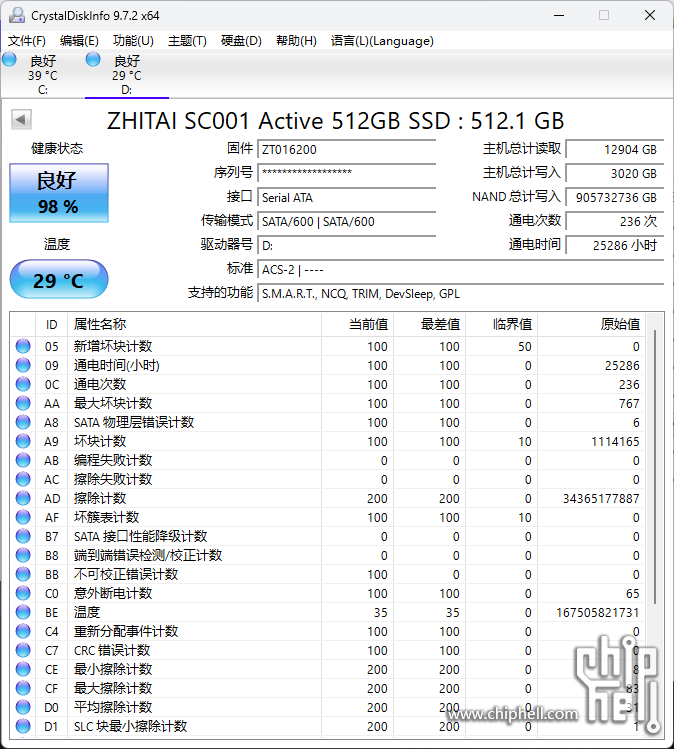Click the drive letter field showing D:

pyautogui.click(x=347, y=245)
